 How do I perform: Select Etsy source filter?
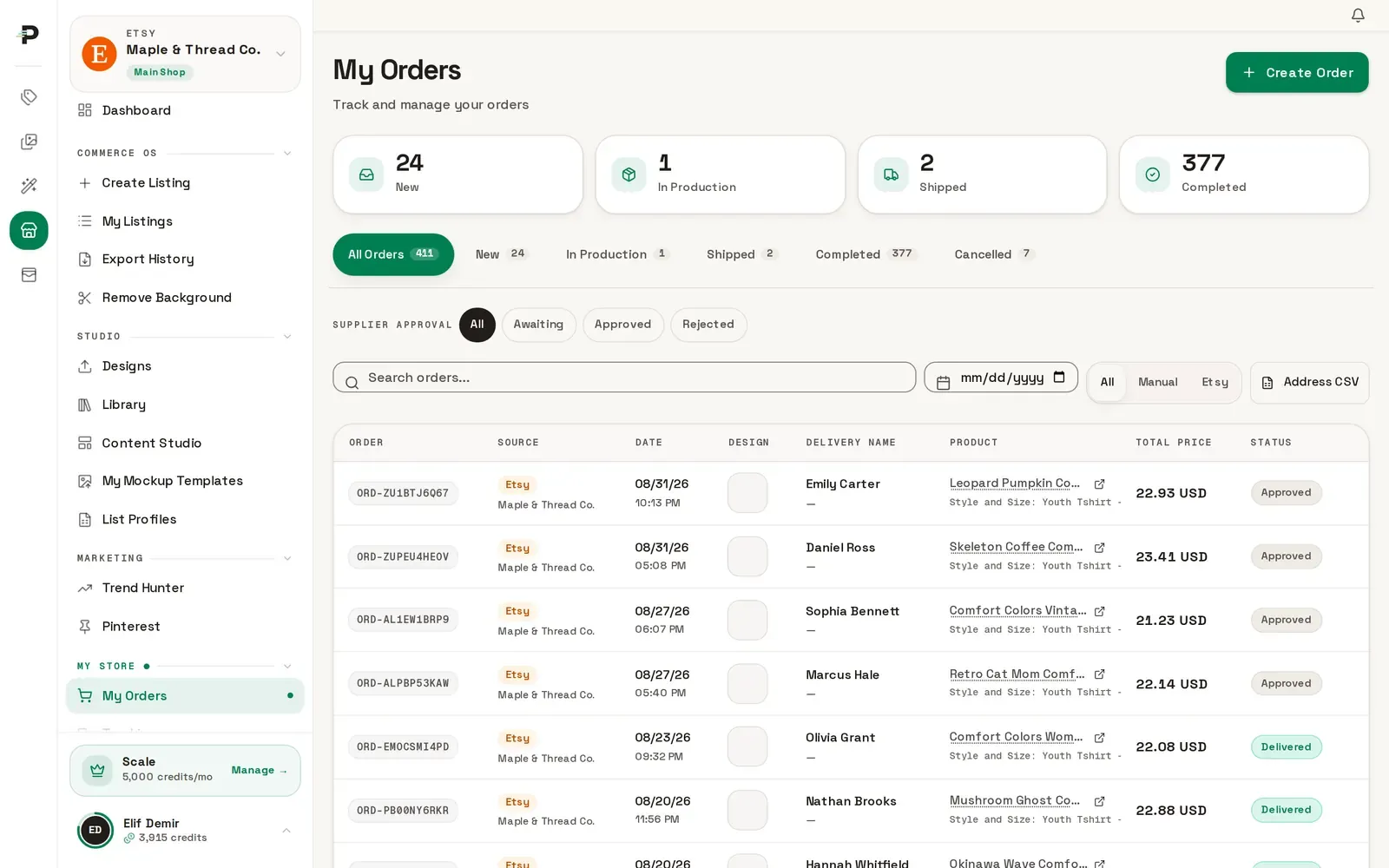[x=1215, y=383]
